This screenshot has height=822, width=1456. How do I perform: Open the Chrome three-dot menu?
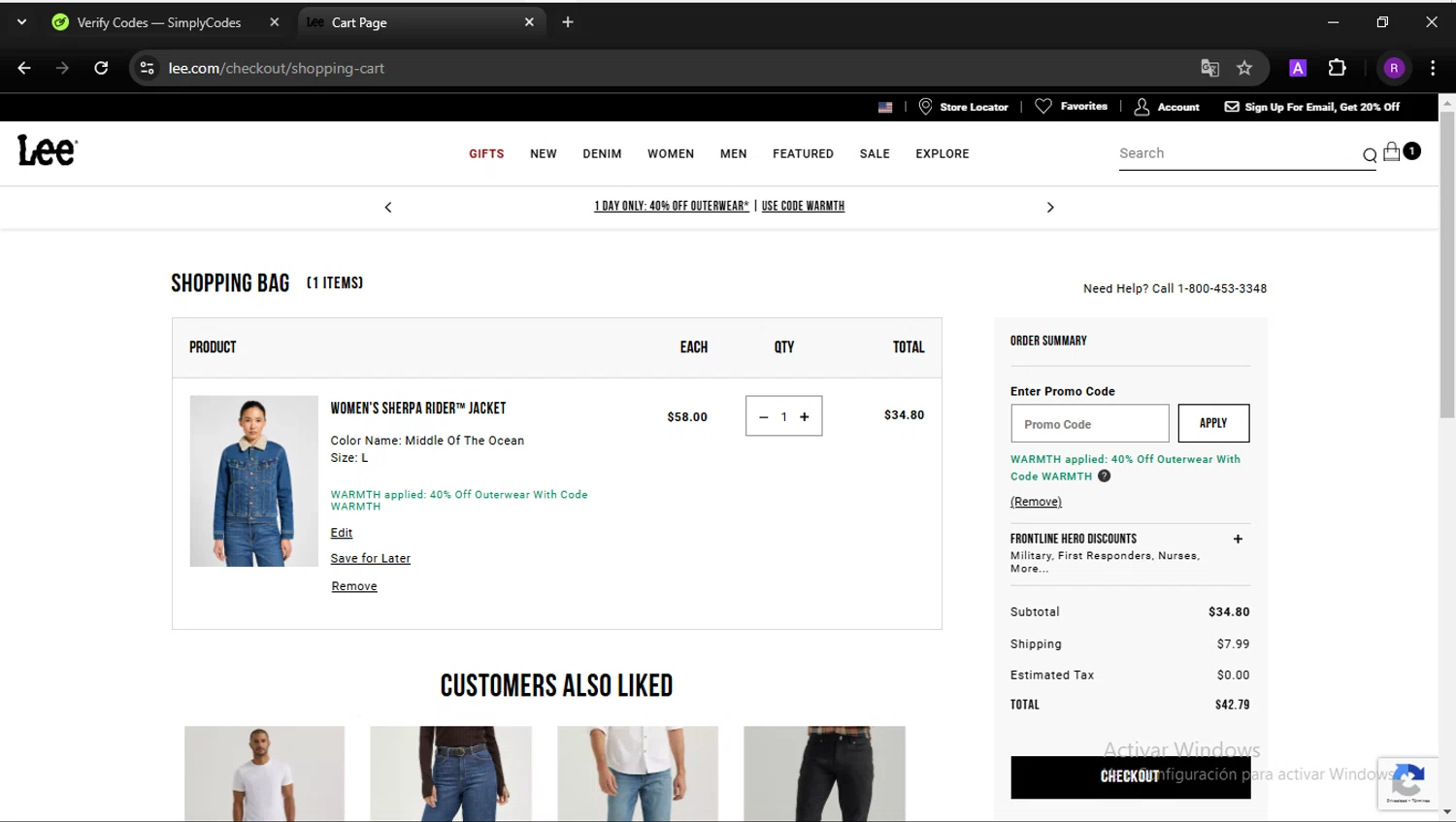(1433, 68)
